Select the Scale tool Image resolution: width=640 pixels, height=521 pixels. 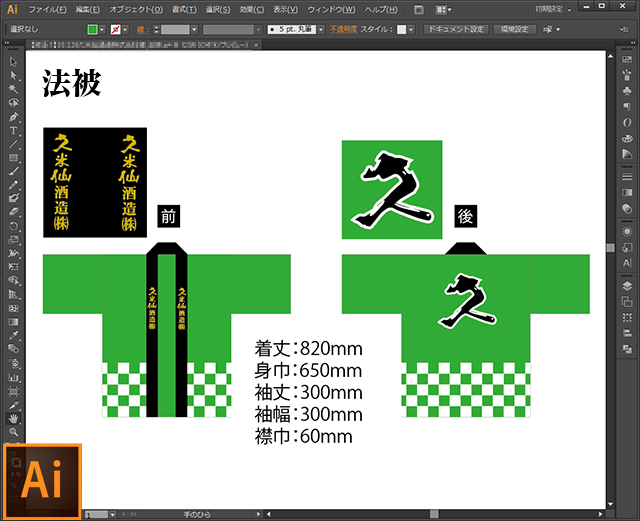[x=13, y=239]
